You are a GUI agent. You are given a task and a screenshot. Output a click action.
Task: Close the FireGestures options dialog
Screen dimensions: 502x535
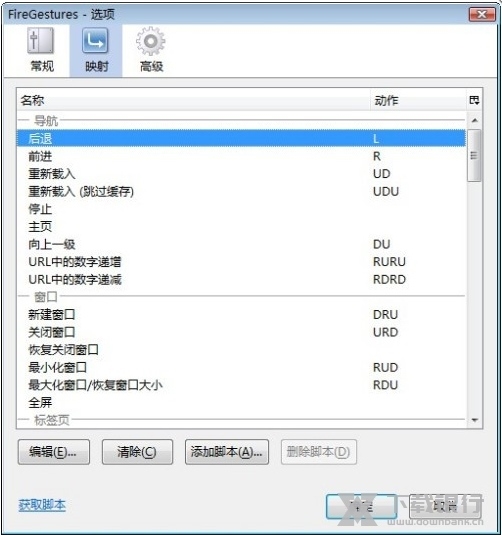tap(482, 14)
